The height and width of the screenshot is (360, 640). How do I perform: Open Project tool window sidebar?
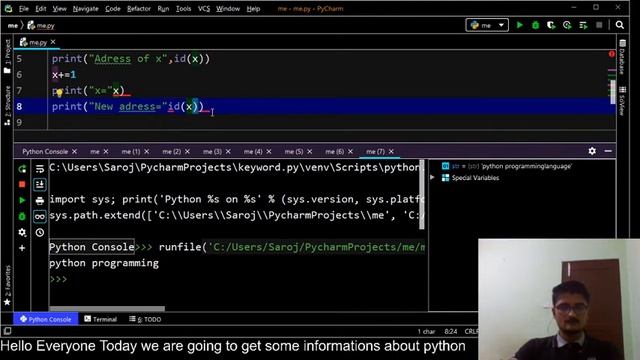tap(7, 56)
